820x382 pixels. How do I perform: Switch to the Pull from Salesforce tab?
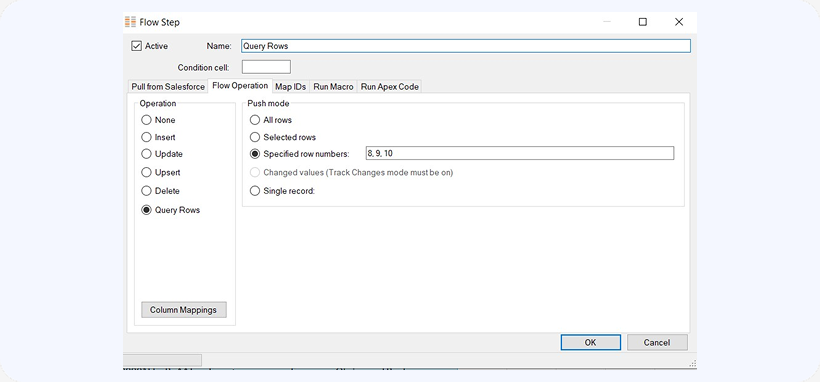tap(168, 87)
